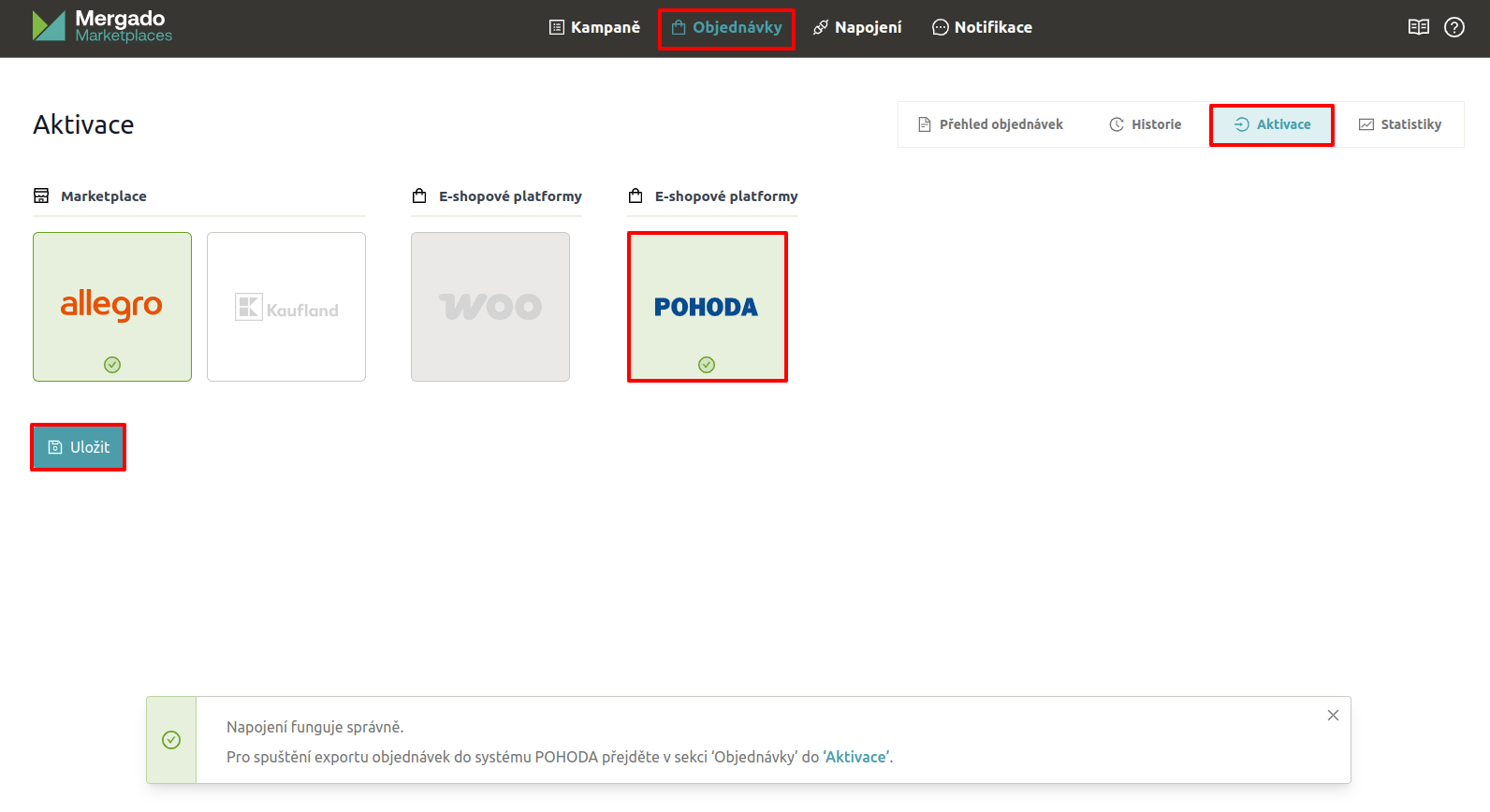Viewport: 1490px width, 812px height.
Task: Click the green checkmark on the POHODA tile
Action: (707, 365)
